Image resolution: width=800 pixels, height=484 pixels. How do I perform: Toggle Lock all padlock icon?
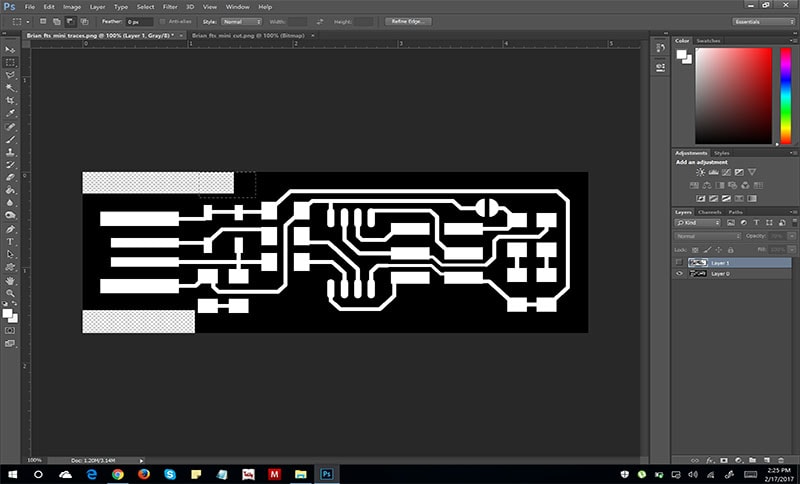tap(731, 250)
